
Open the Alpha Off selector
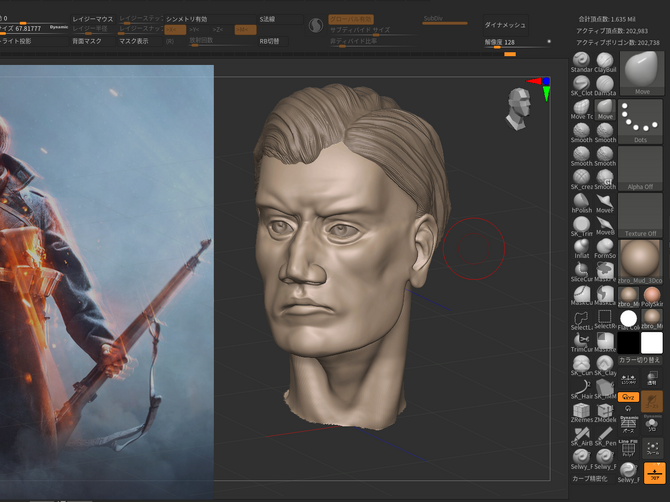641,168
